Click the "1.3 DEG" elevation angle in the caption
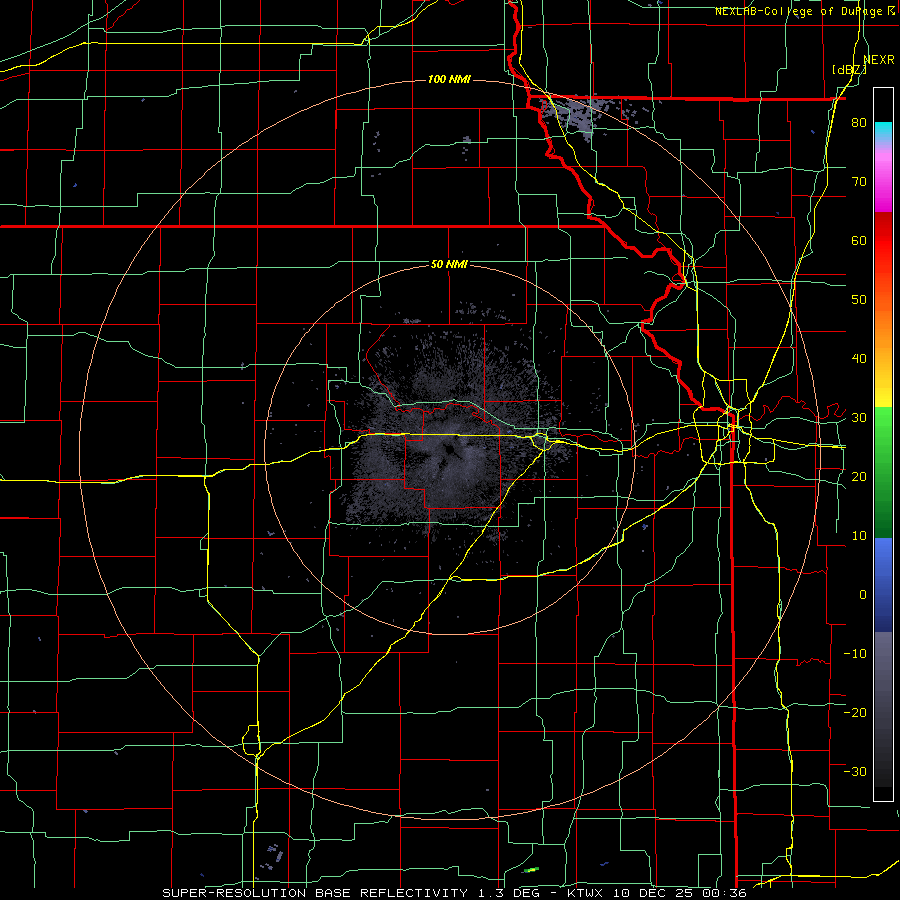This screenshot has width=900, height=900. point(509,893)
